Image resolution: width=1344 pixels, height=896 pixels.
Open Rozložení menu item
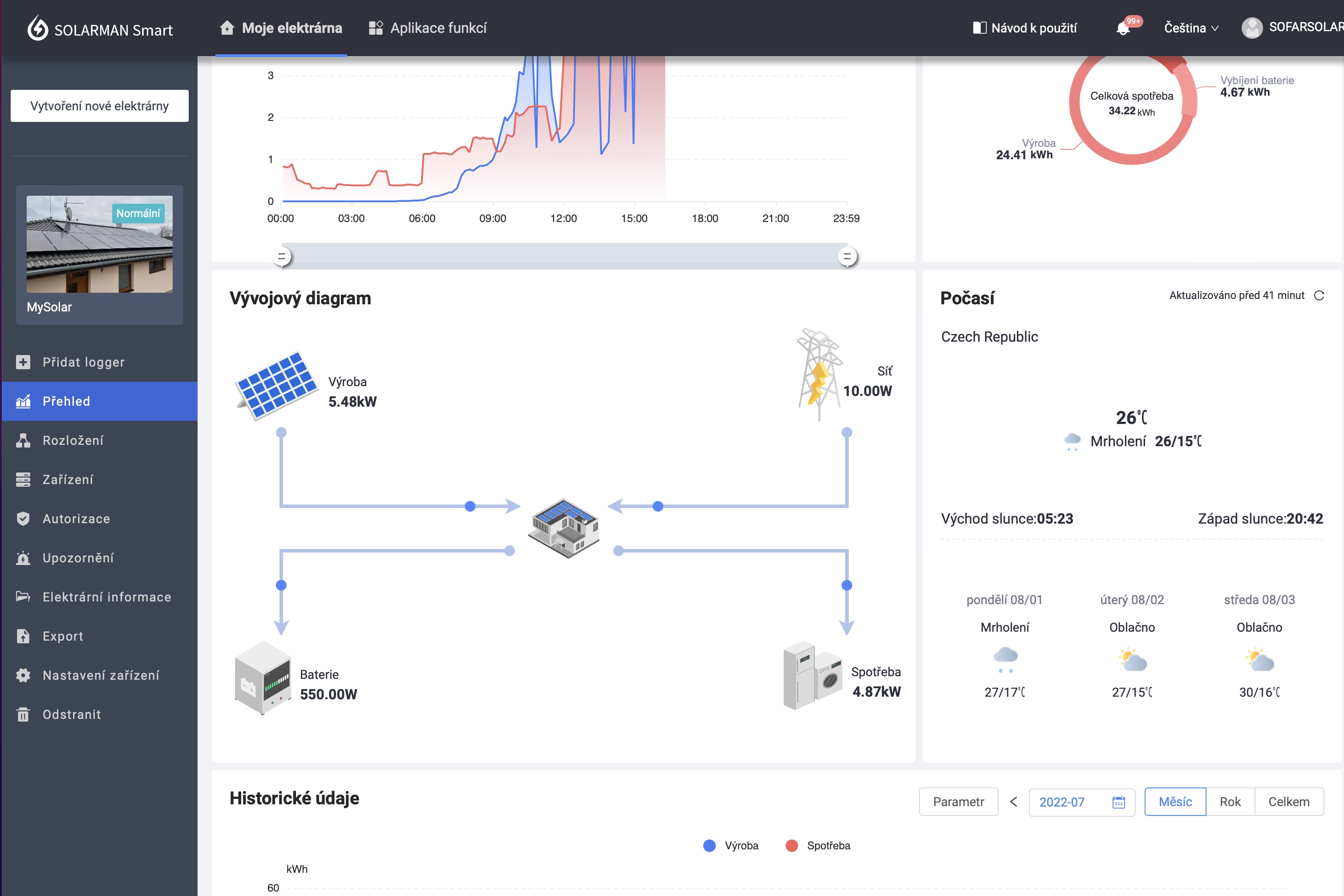tap(100, 440)
